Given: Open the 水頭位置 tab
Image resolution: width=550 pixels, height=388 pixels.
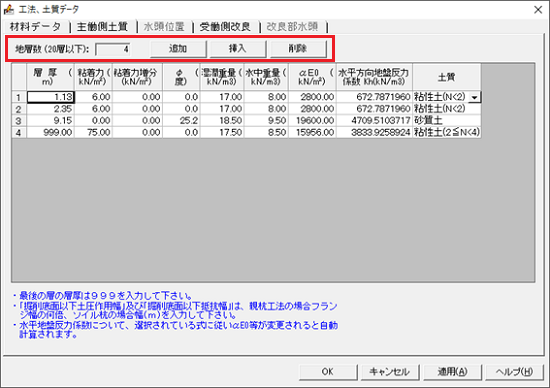Looking at the screenshot, I should pyautogui.click(x=164, y=27).
